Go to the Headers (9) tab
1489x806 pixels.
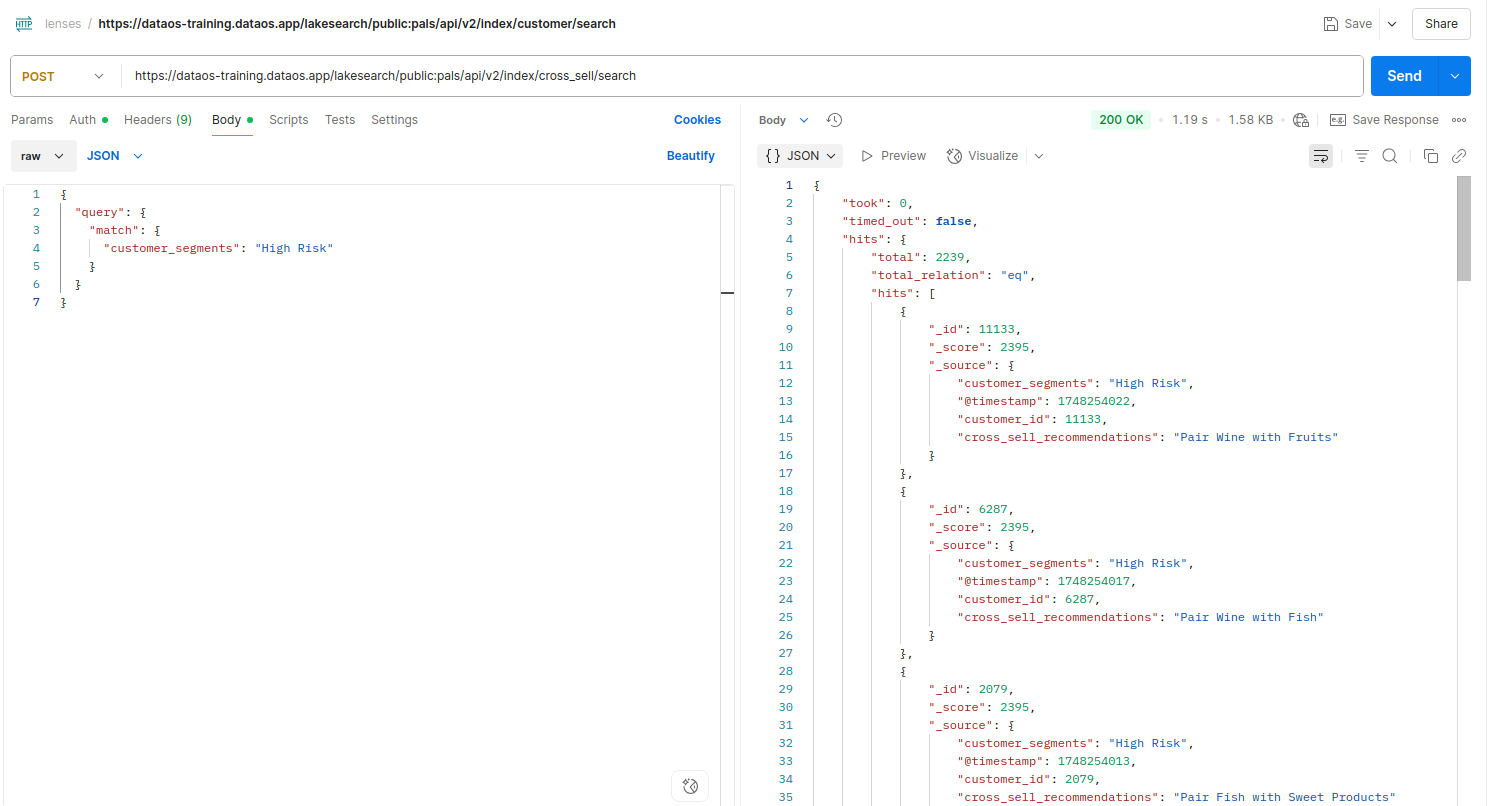click(x=158, y=120)
